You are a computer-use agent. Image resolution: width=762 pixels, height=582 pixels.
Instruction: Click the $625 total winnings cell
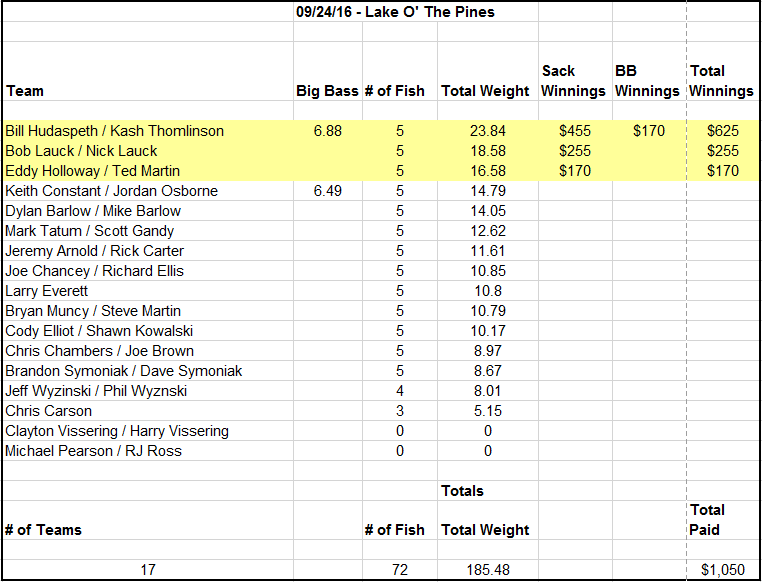click(723, 131)
